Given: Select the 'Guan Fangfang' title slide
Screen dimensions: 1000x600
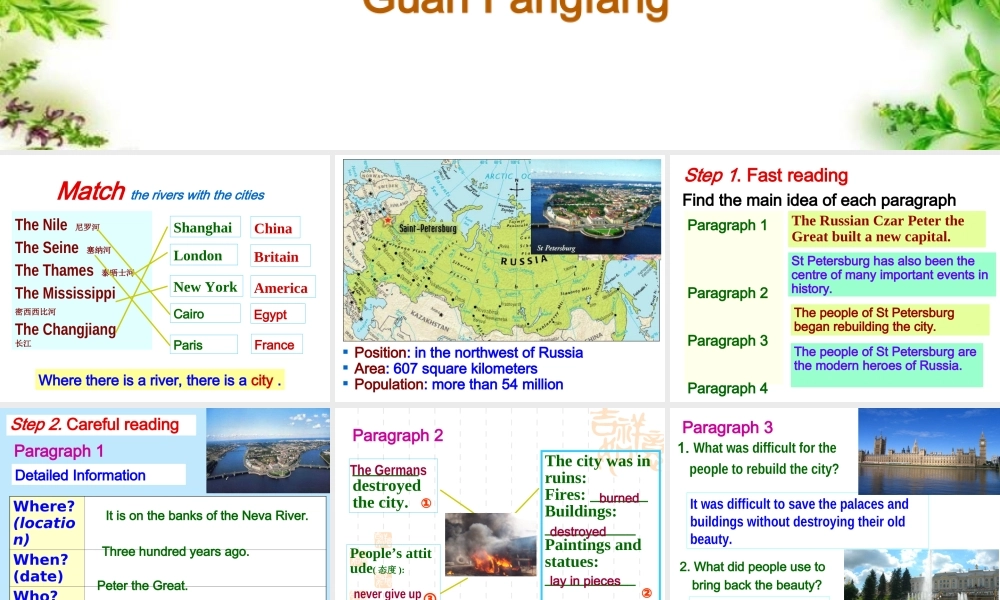Looking at the screenshot, I should tap(500, 75).
